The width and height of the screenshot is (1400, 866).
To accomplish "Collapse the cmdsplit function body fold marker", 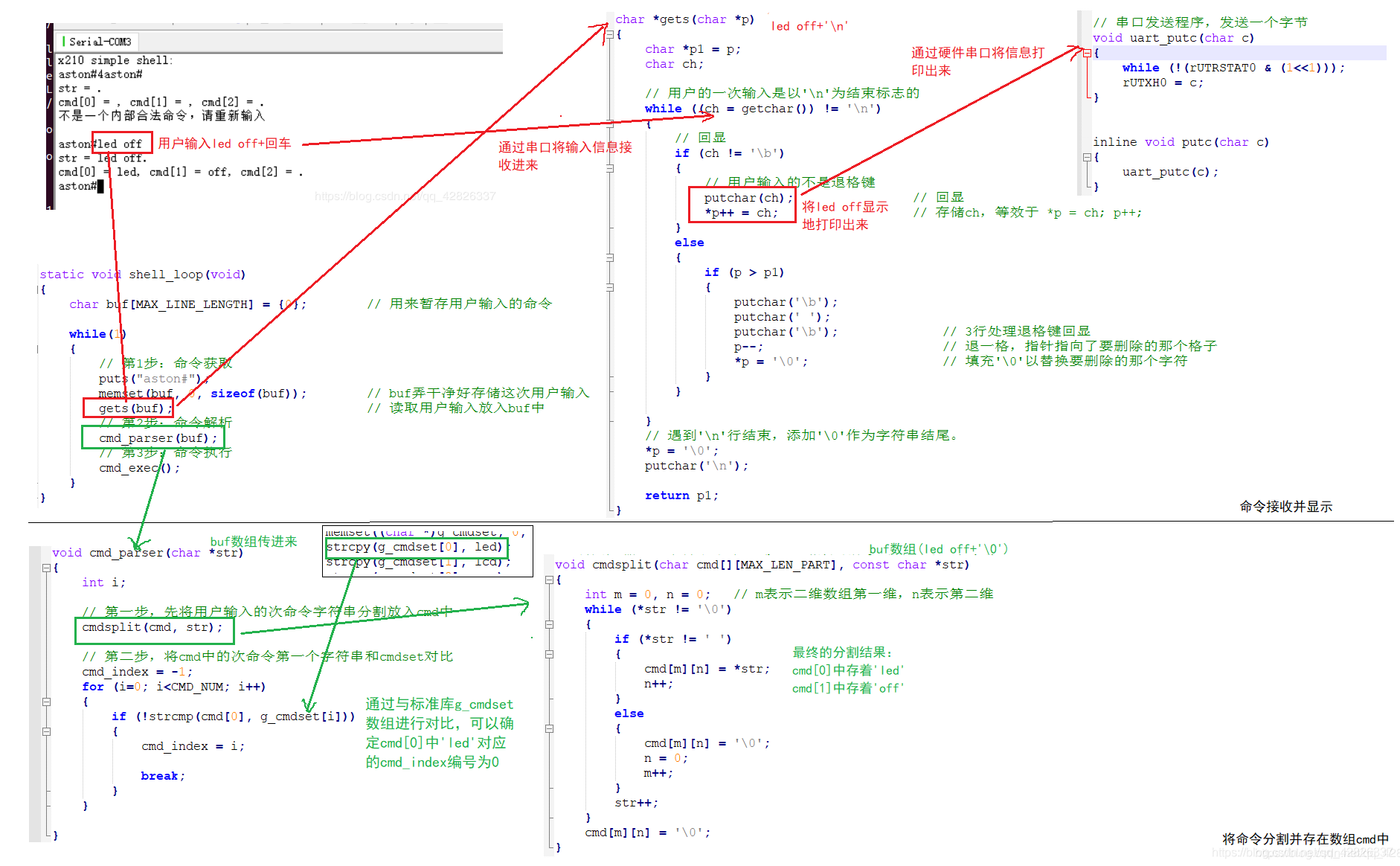I will (x=550, y=580).
